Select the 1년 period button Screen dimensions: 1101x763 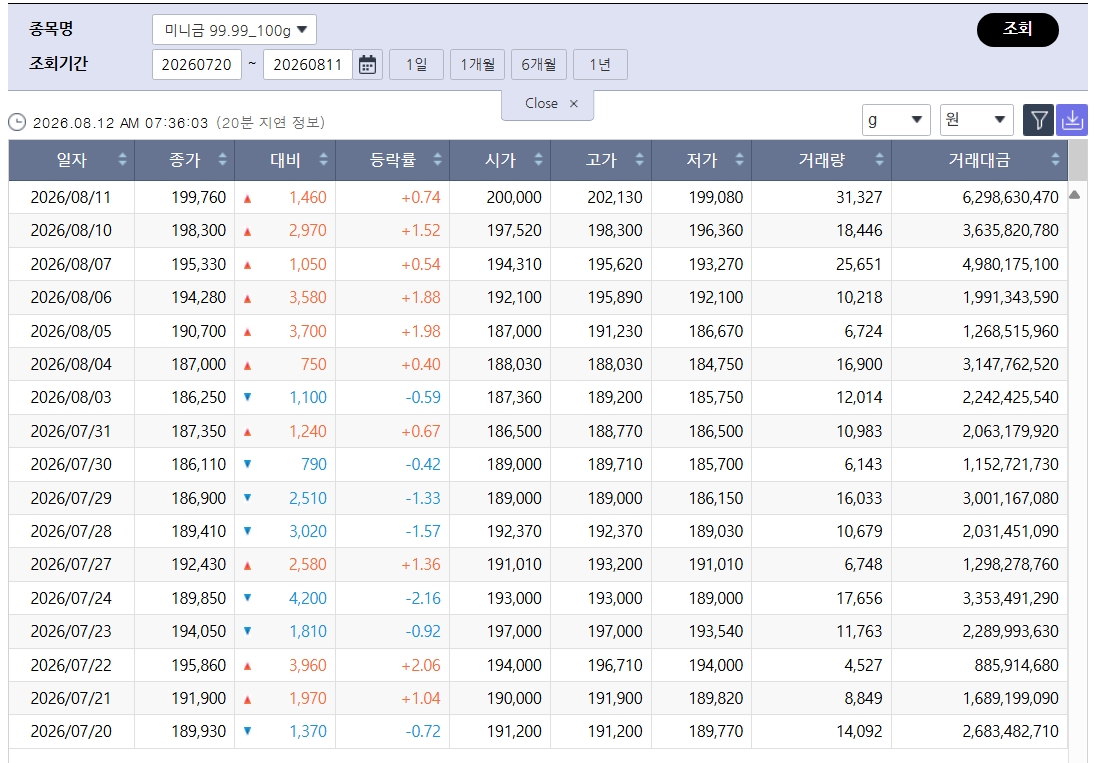click(x=600, y=65)
